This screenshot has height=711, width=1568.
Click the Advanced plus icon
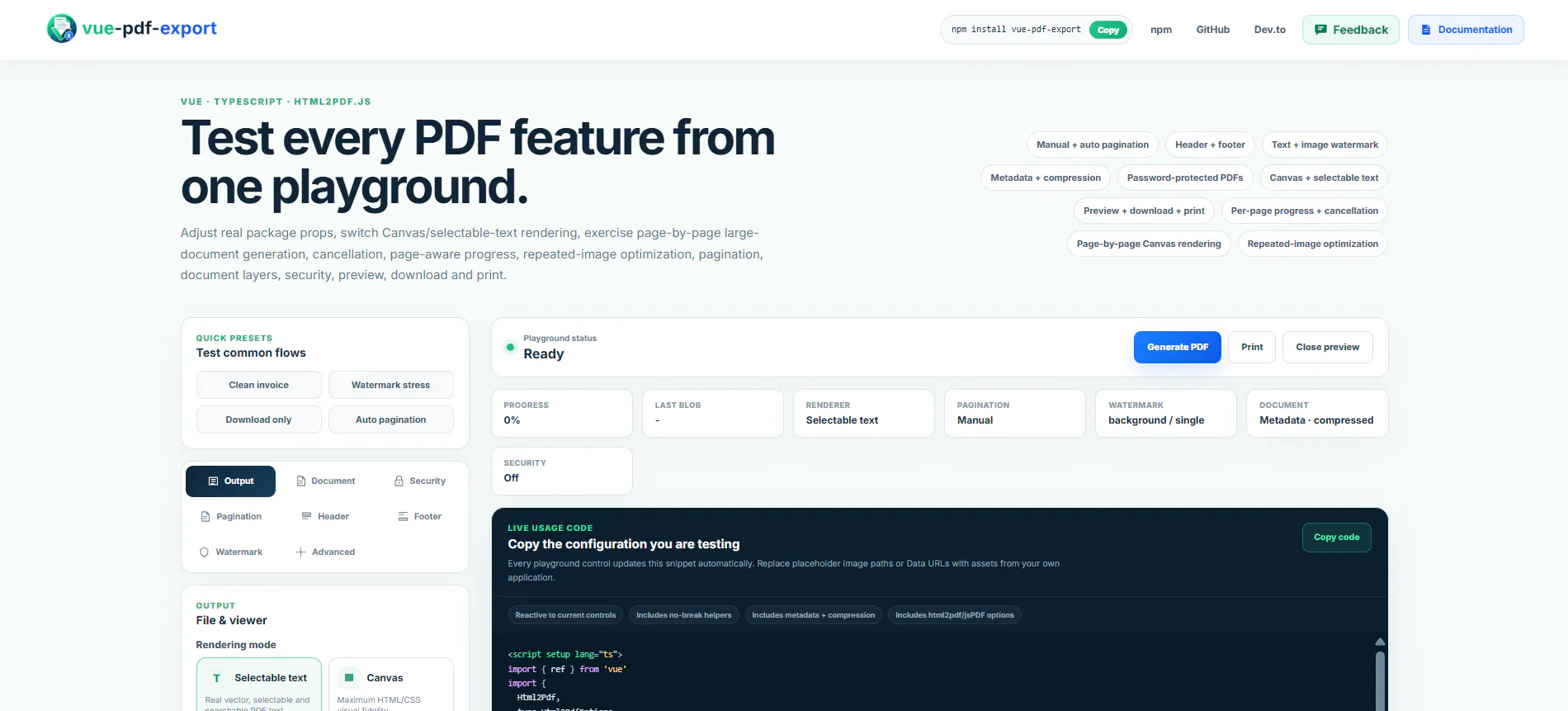300,552
